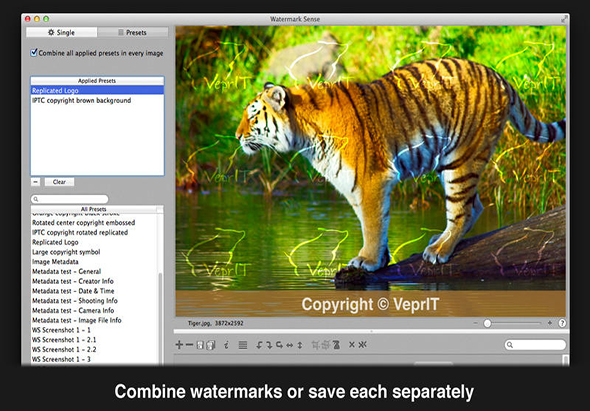Viewport: 590px width, 411px height.
Task: Click the Tiger.jpg file name label
Action: coord(200,323)
